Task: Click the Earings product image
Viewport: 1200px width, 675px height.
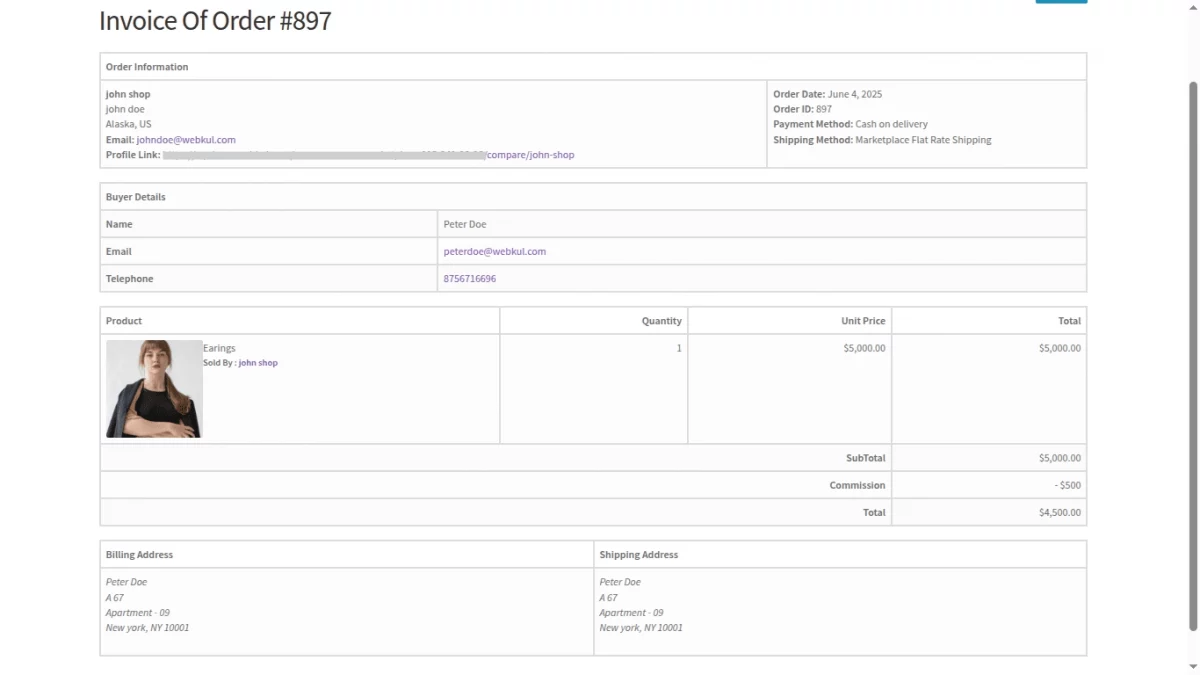Action: [x=154, y=388]
